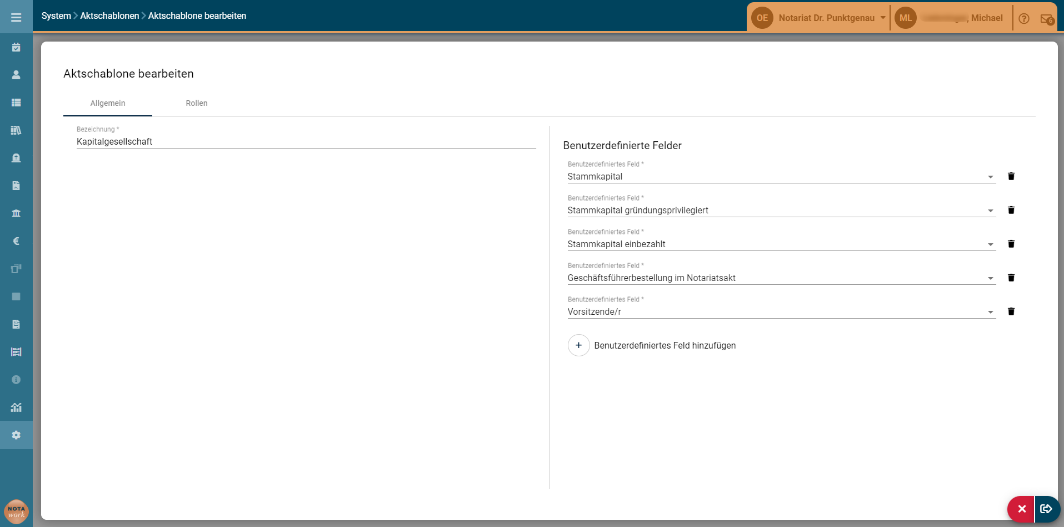The width and height of the screenshot is (1064, 527).
Task: Open the Notariat Dr. Punktgenau organization selector
Action: click(x=833, y=18)
